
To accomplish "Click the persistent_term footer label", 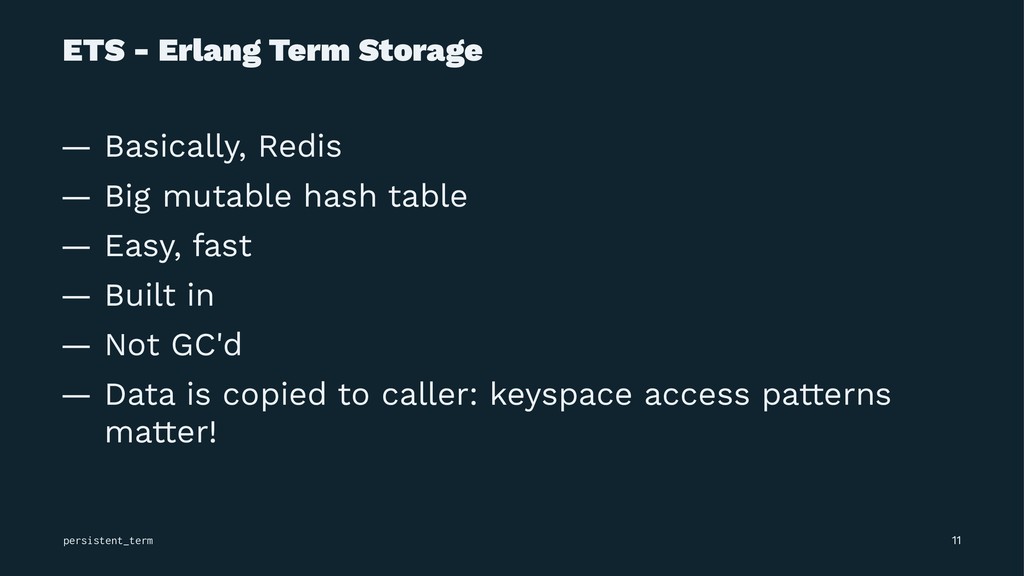I will (x=108, y=541).
